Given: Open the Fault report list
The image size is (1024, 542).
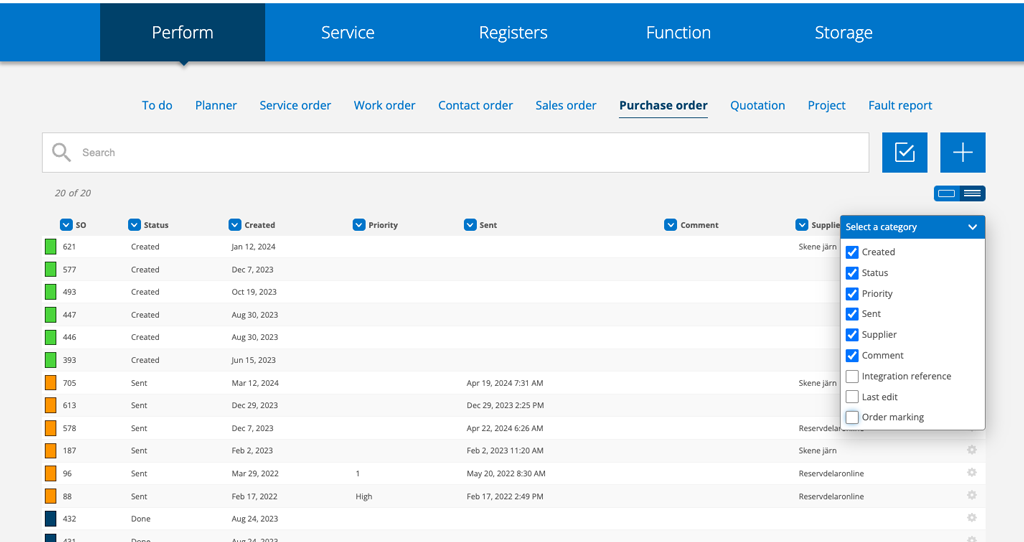Looking at the screenshot, I should click(x=900, y=105).
